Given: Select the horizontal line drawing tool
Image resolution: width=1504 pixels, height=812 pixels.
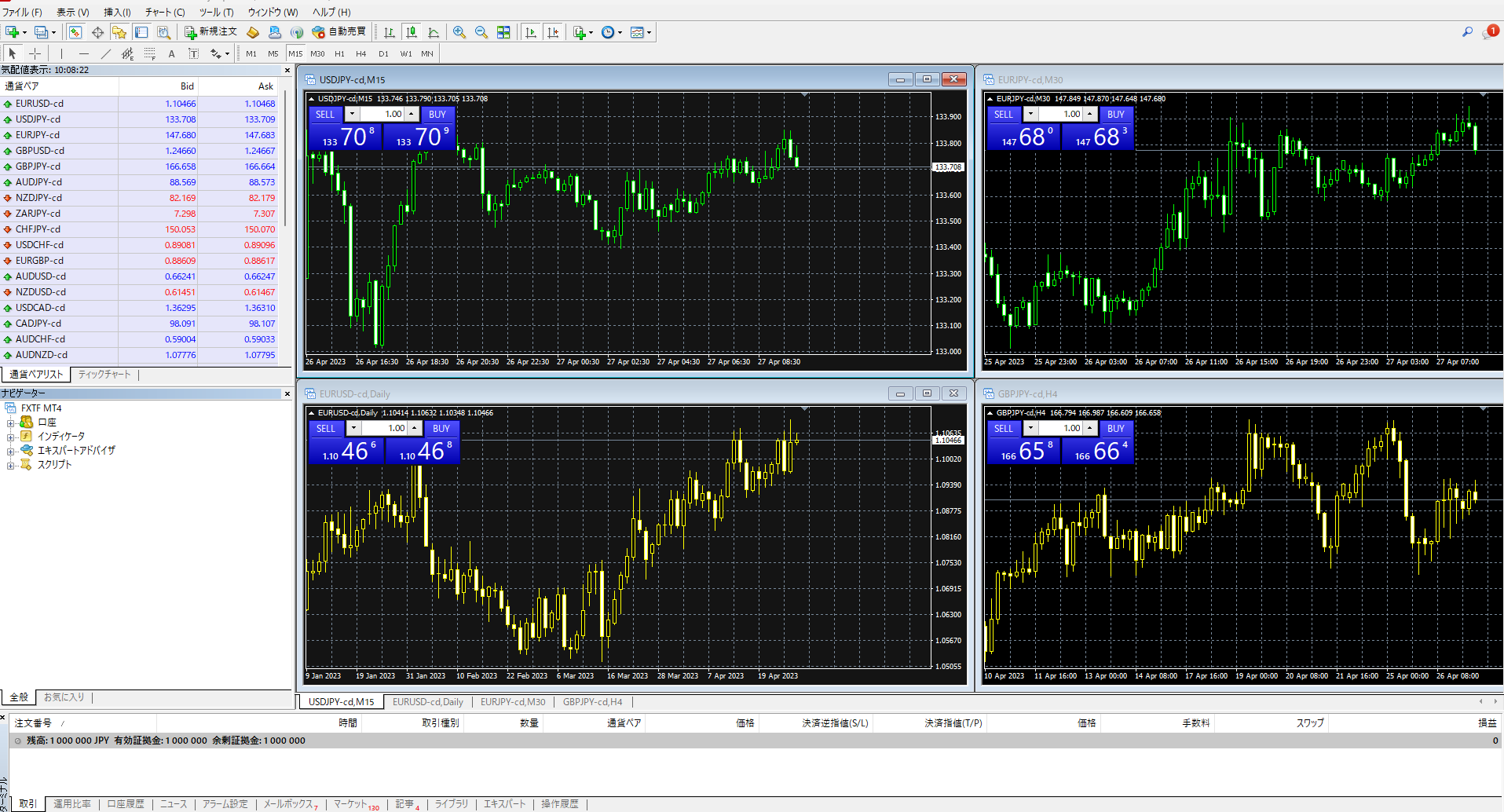Looking at the screenshot, I should click(83, 53).
